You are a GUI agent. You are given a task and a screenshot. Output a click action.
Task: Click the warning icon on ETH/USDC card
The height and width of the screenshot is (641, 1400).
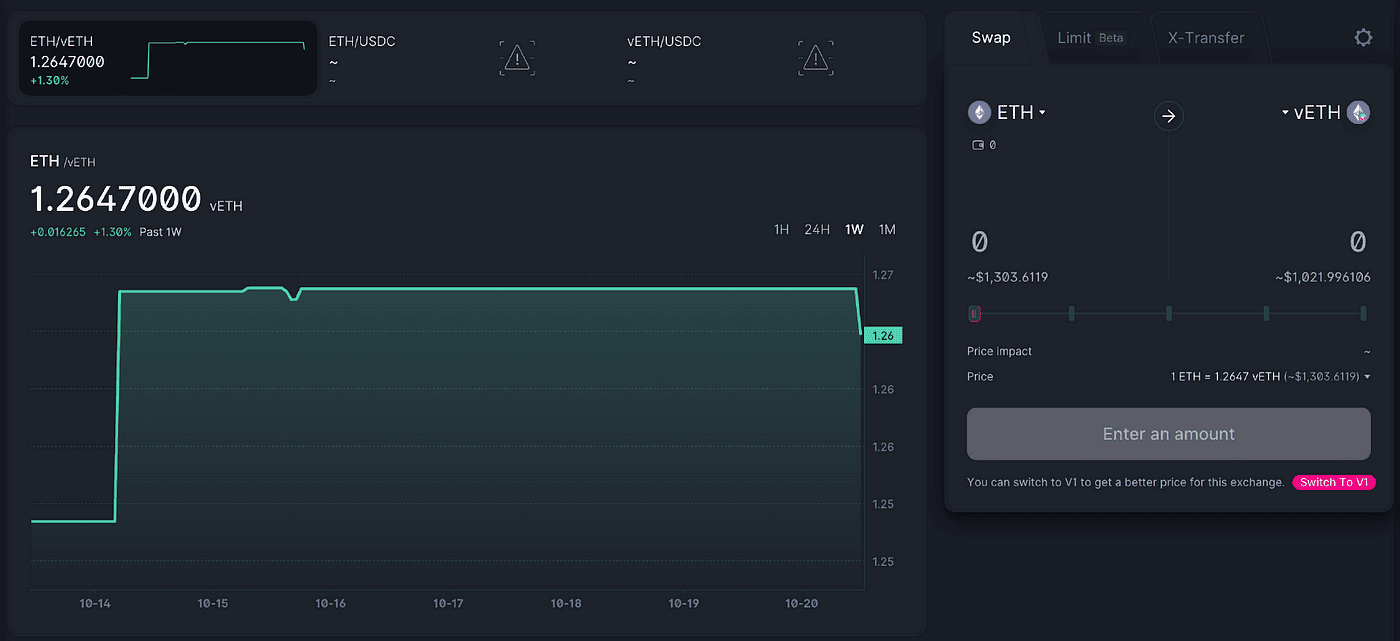[x=516, y=57]
